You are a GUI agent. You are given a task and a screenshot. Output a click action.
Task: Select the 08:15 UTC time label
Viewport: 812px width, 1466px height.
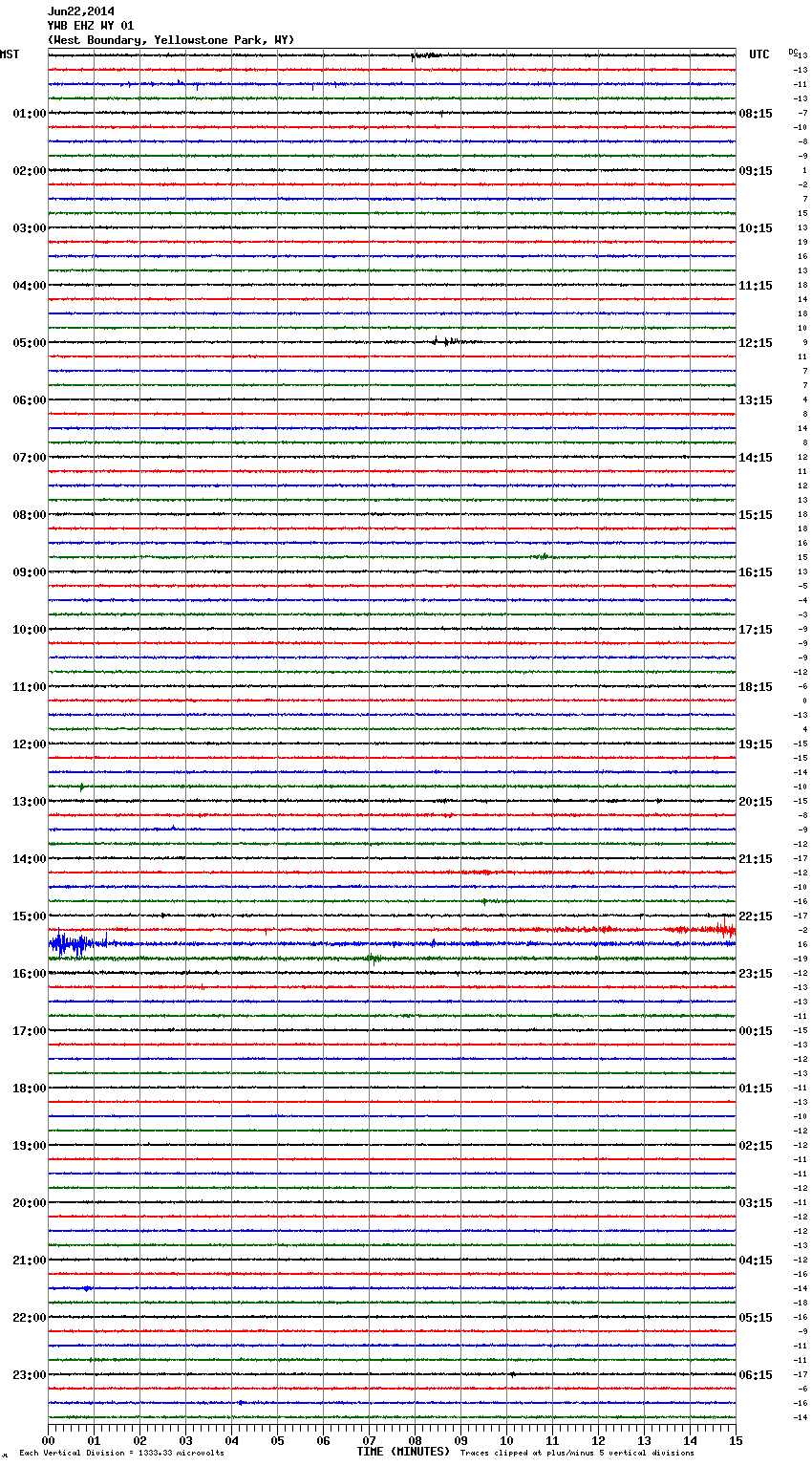coord(756,114)
